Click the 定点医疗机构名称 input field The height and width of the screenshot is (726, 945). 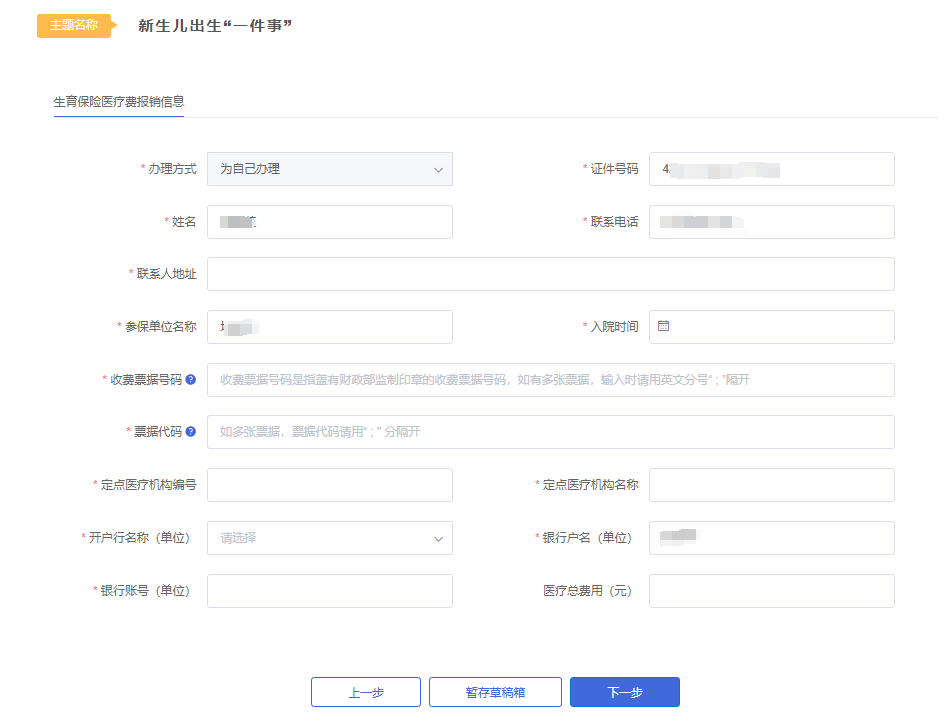[771, 485]
